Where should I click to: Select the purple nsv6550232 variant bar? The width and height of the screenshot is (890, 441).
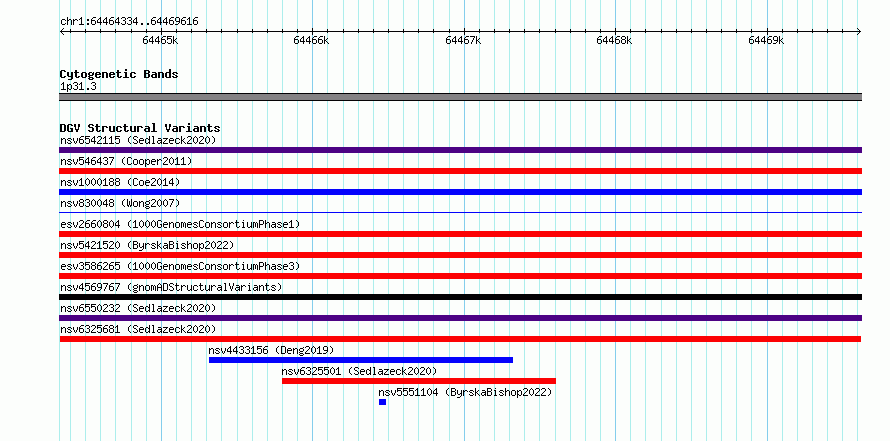point(460,318)
